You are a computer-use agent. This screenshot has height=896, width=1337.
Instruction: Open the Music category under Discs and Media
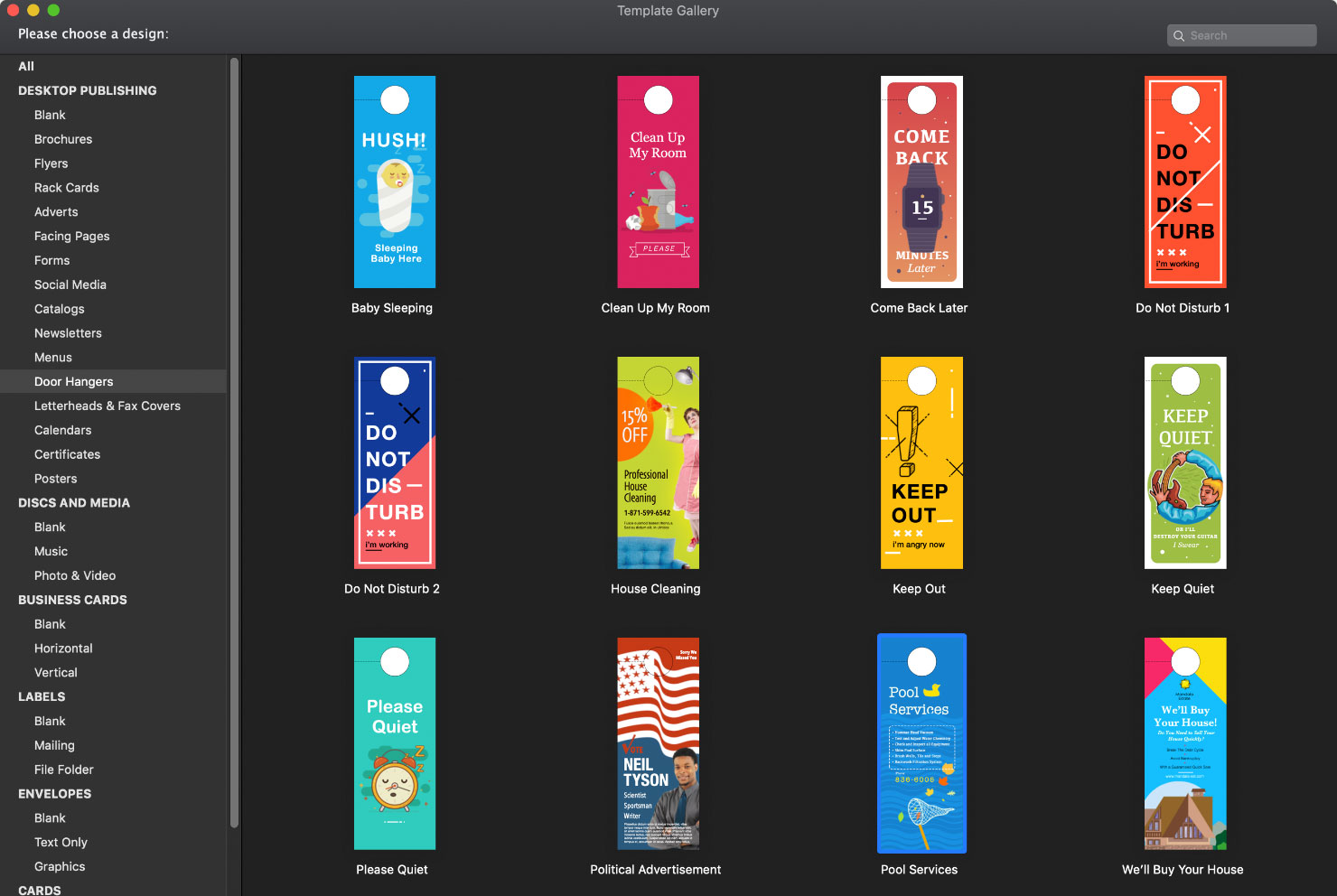[51, 551]
